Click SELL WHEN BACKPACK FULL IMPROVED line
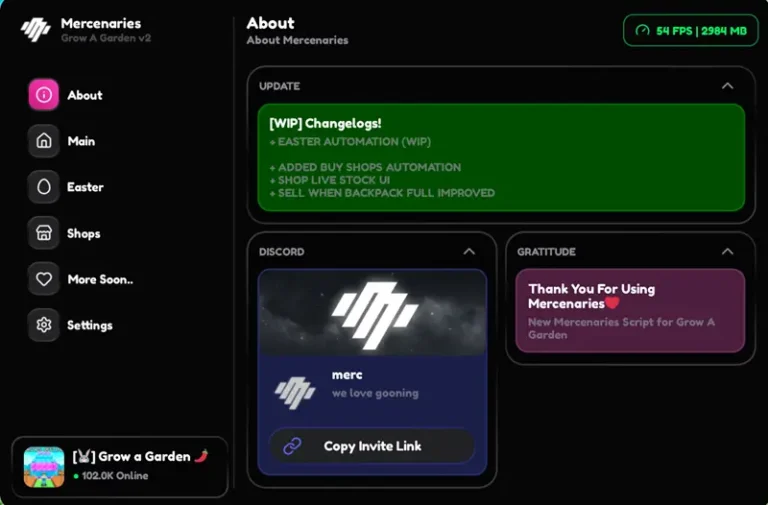 (x=382, y=193)
